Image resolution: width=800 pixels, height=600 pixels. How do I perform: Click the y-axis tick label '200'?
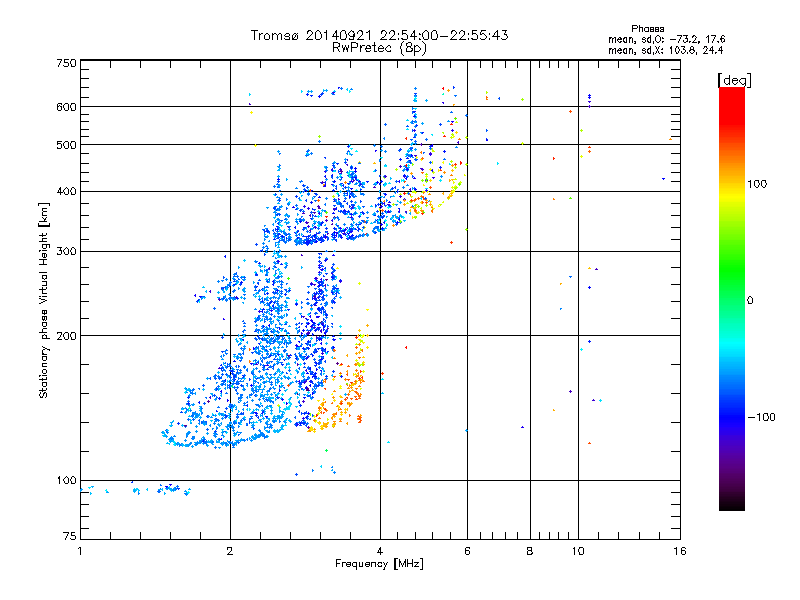pos(66,336)
